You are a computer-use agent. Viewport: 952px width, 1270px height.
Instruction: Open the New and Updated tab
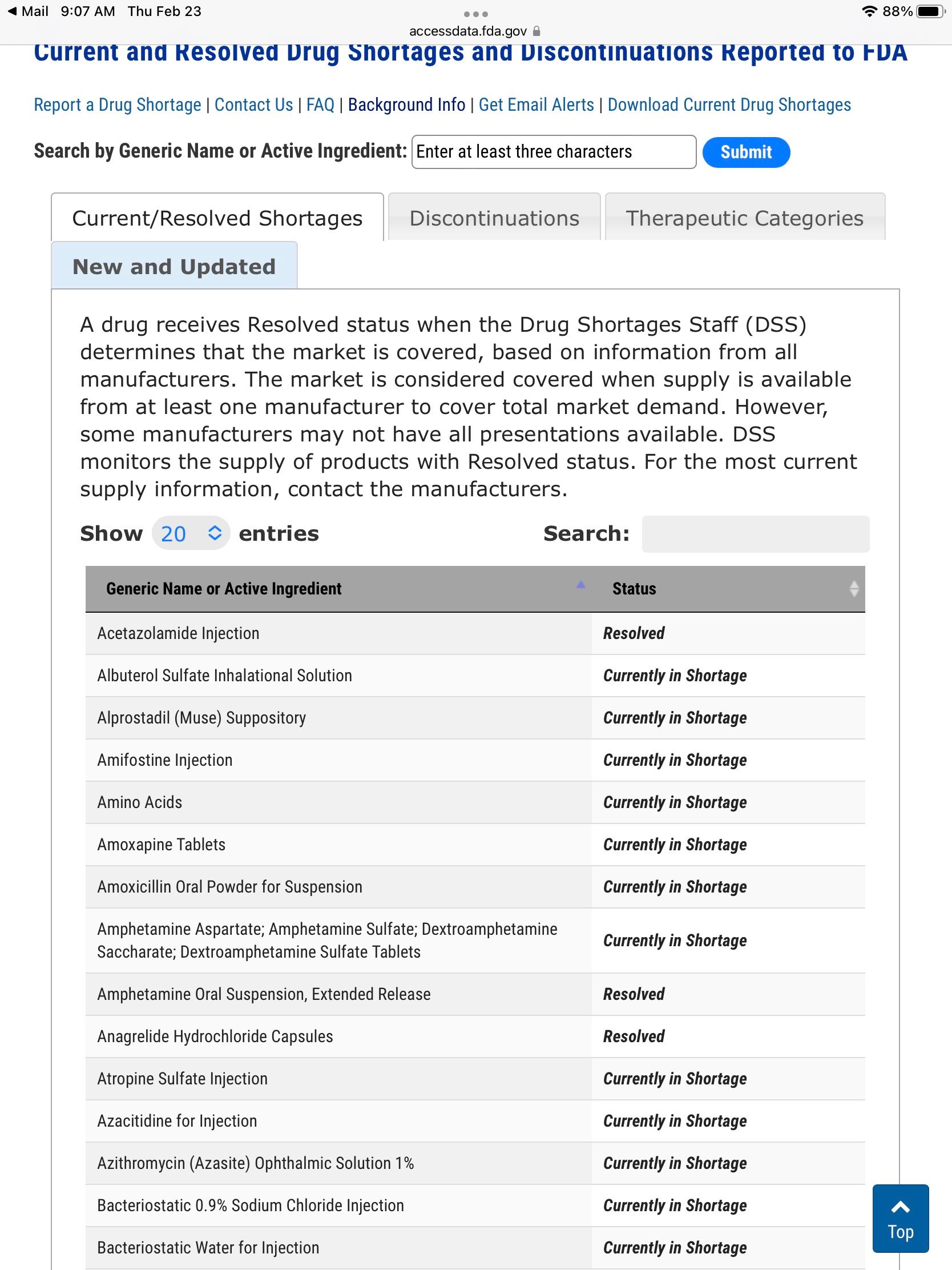pyautogui.click(x=174, y=267)
